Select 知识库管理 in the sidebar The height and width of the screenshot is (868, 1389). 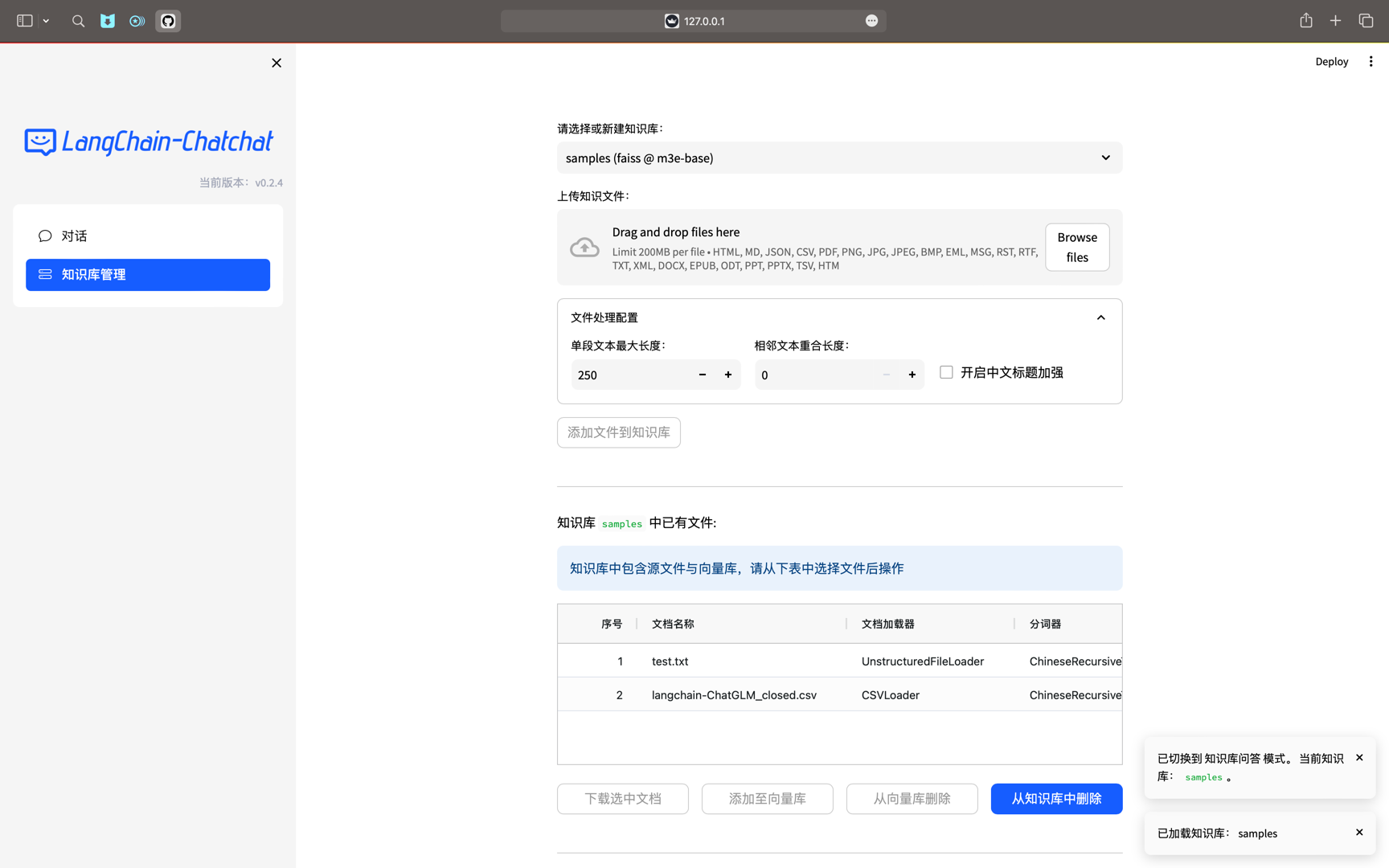tap(148, 275)
